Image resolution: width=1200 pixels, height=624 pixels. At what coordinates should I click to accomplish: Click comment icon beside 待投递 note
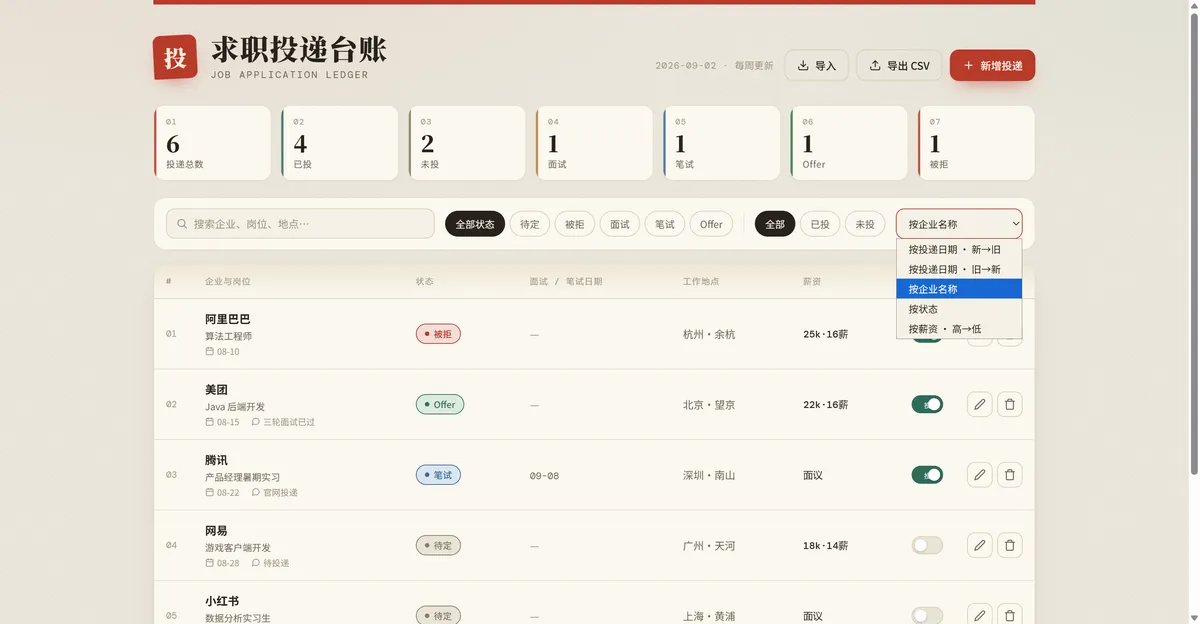(x=255, y=563)
